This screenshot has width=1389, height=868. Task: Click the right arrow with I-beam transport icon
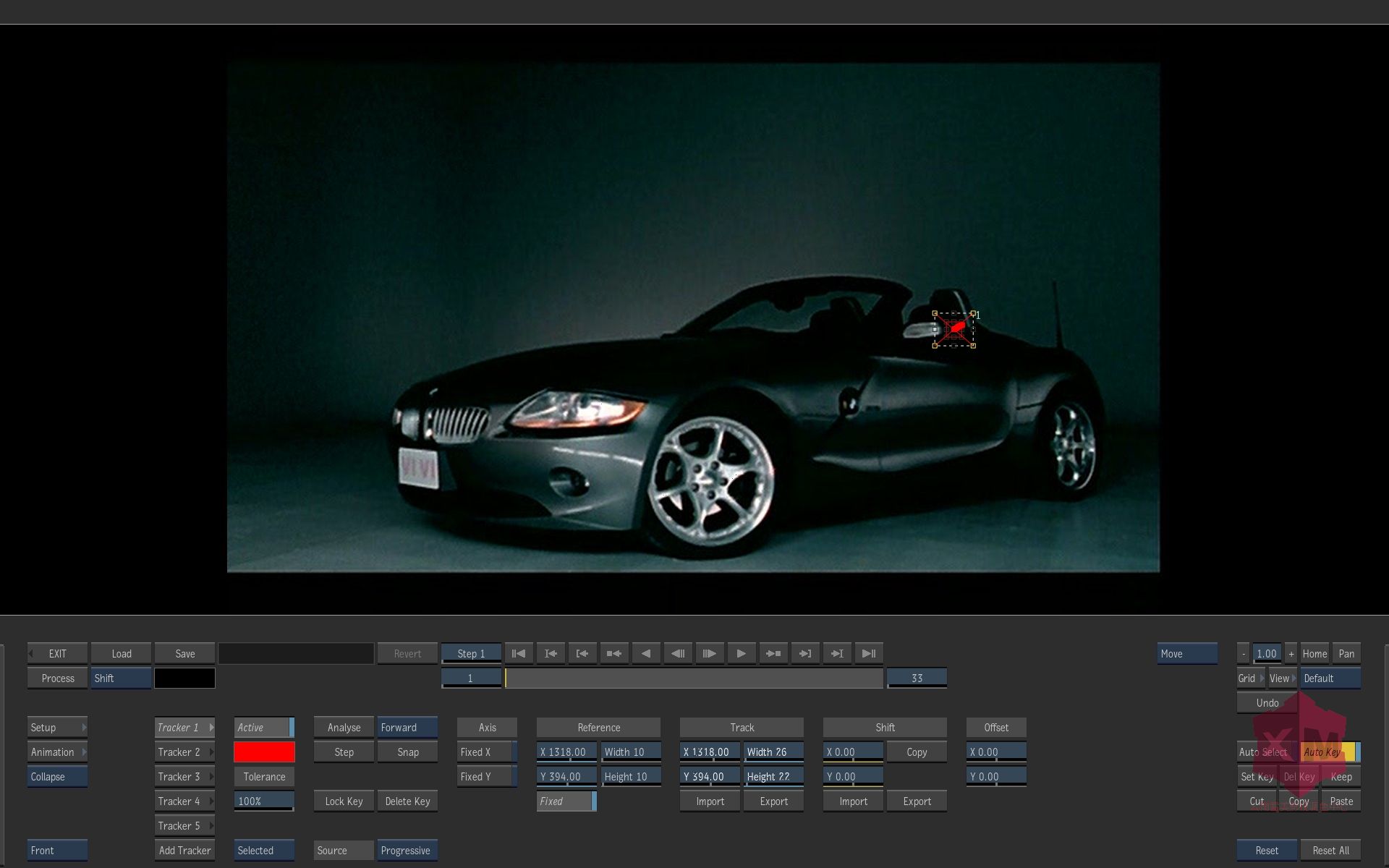pyautogui.click(x=837, y=653)
